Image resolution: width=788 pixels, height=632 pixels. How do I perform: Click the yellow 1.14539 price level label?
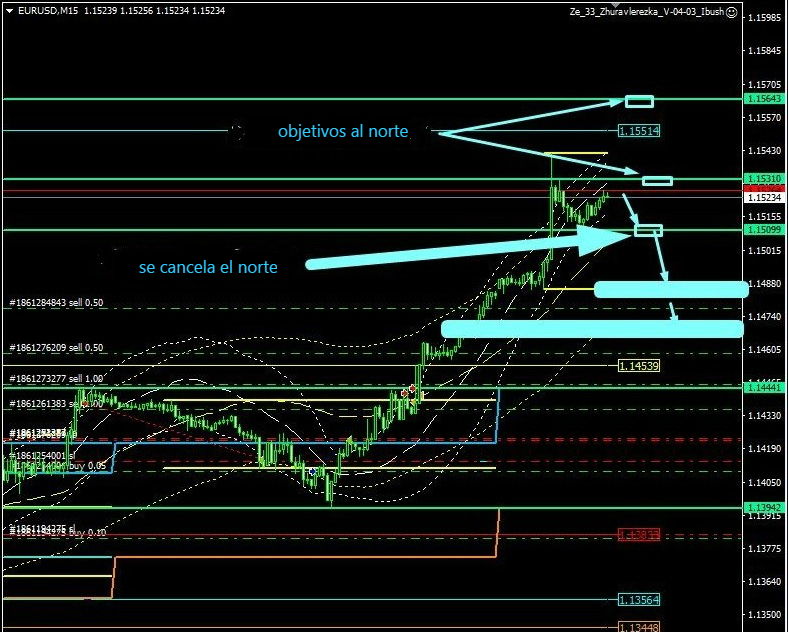638,366
